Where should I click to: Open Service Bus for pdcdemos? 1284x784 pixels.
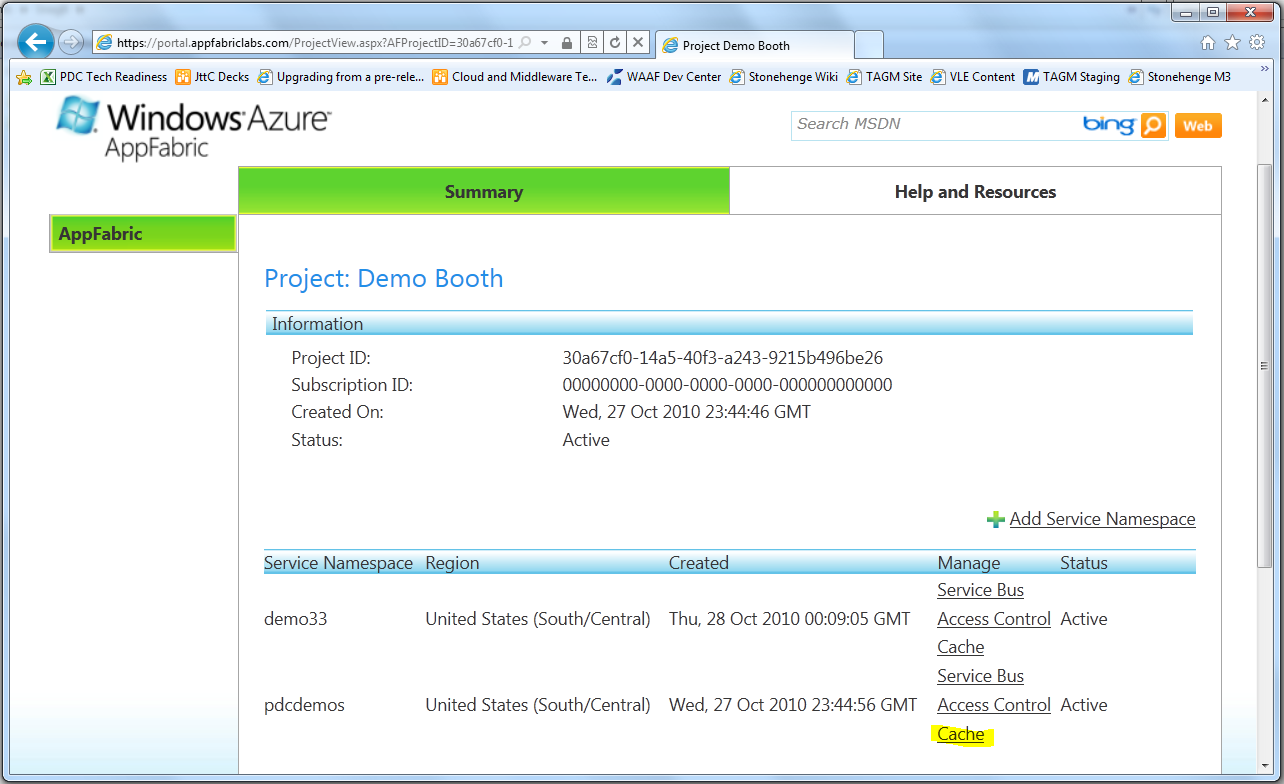(980, 676)
